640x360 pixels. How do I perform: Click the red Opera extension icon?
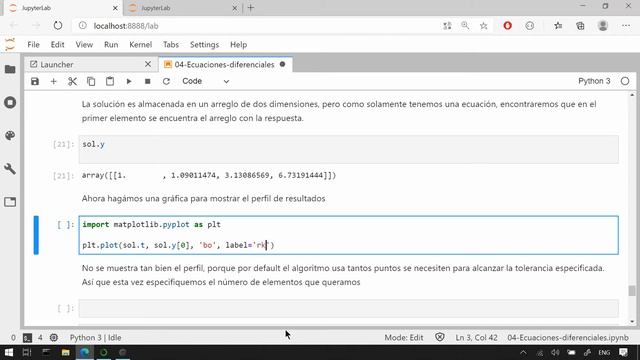tap(507, 26)
